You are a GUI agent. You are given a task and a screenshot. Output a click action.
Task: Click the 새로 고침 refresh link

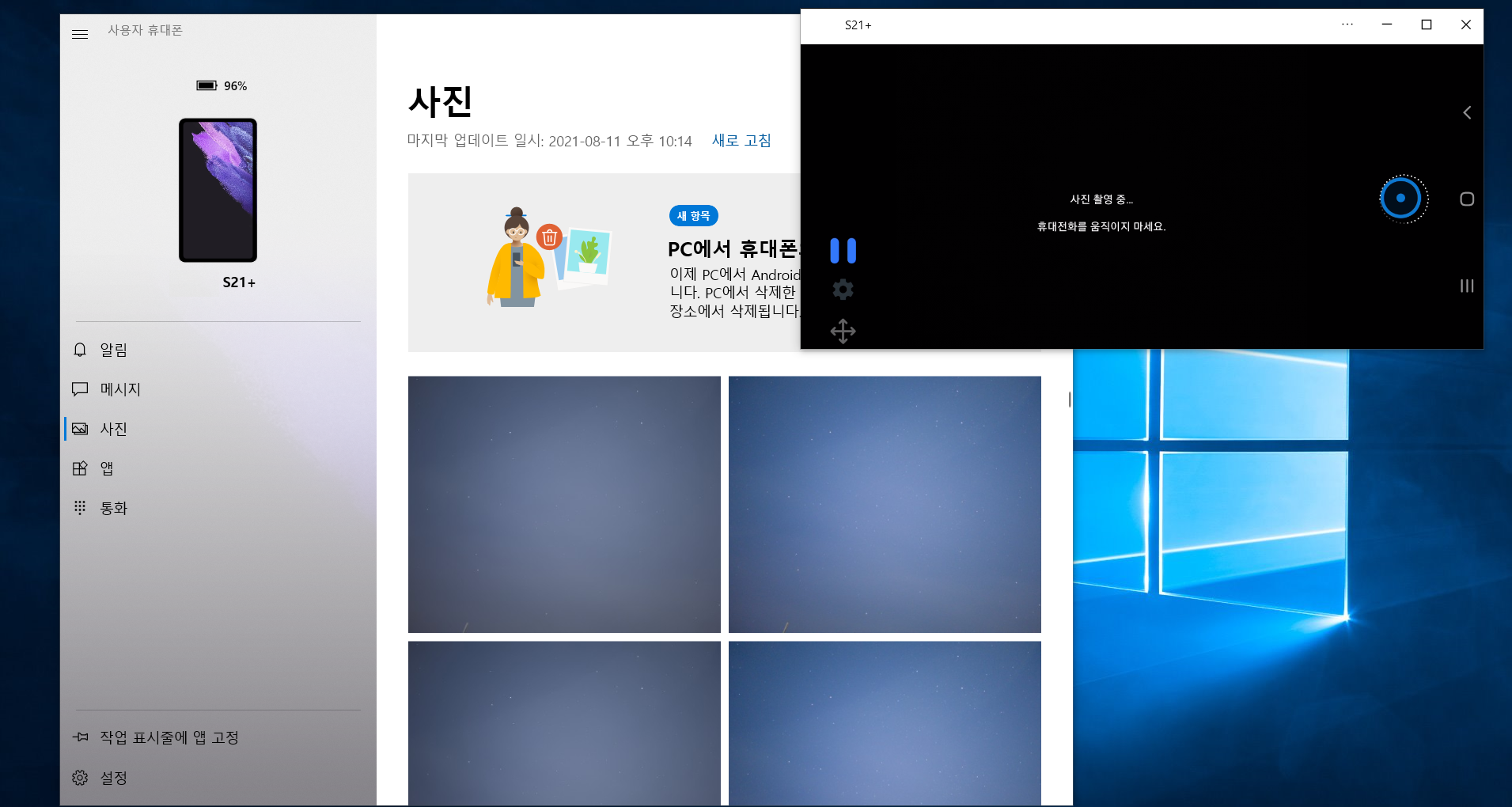click(741, 140)
